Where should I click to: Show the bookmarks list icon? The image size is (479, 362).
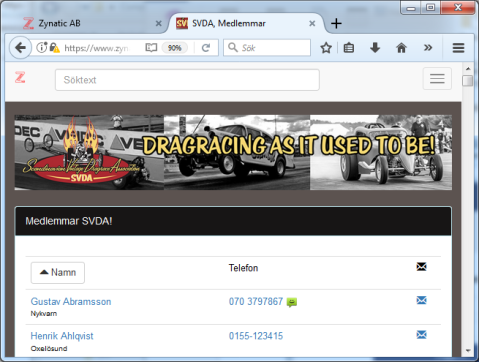[349, 48]
